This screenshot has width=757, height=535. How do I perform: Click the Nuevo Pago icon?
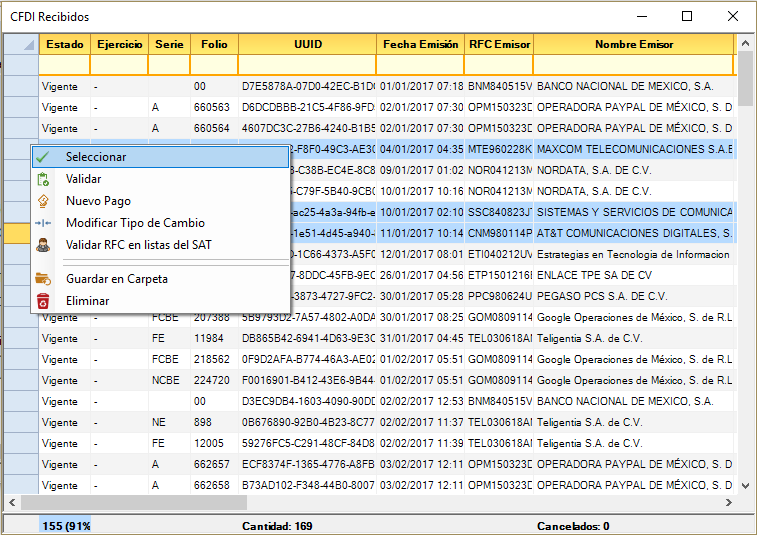click(x=43, y=202)
